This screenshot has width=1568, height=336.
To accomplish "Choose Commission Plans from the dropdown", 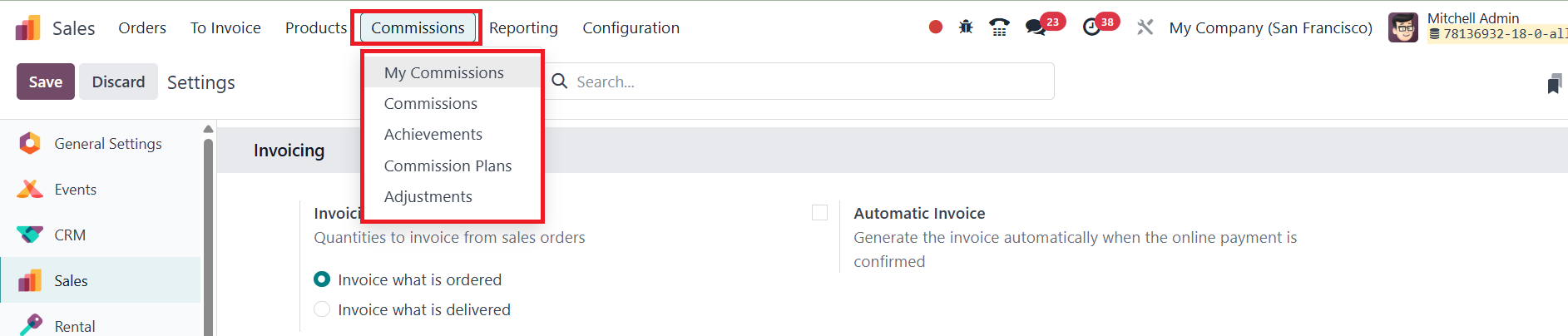I will [x=448, y=166].
